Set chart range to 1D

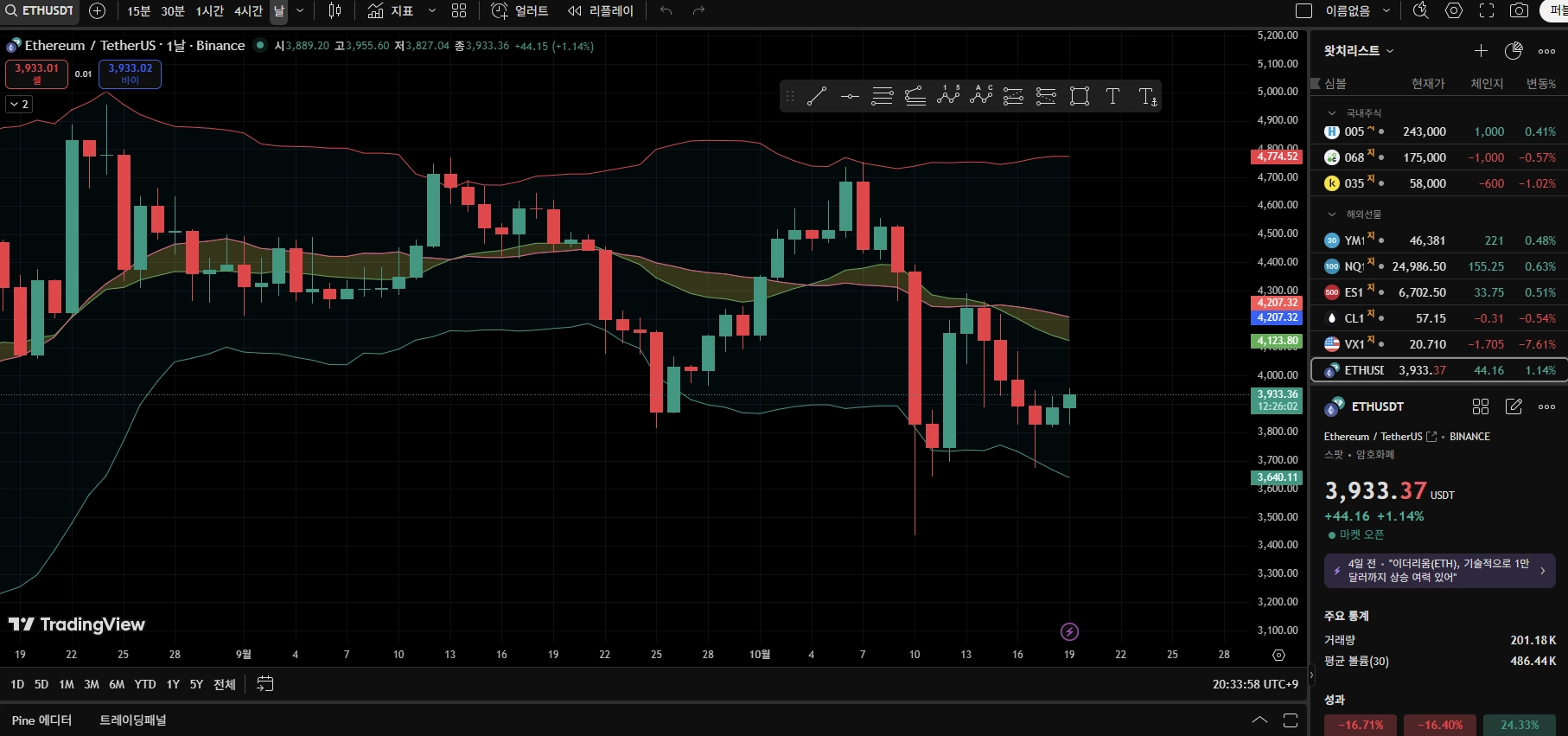[x=17, y=684]
